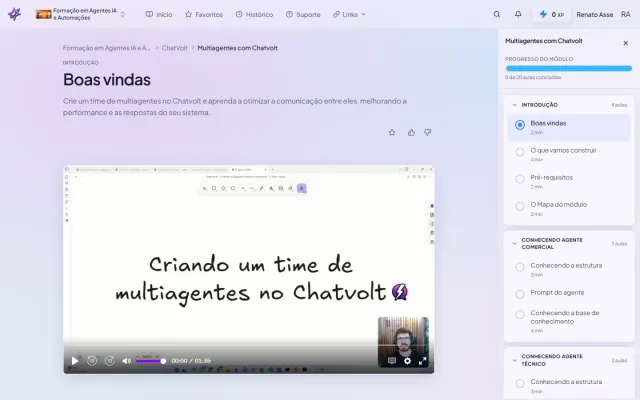
Task: Click the module progress bar
Action: pyautogui.click(x=569, y=68)
